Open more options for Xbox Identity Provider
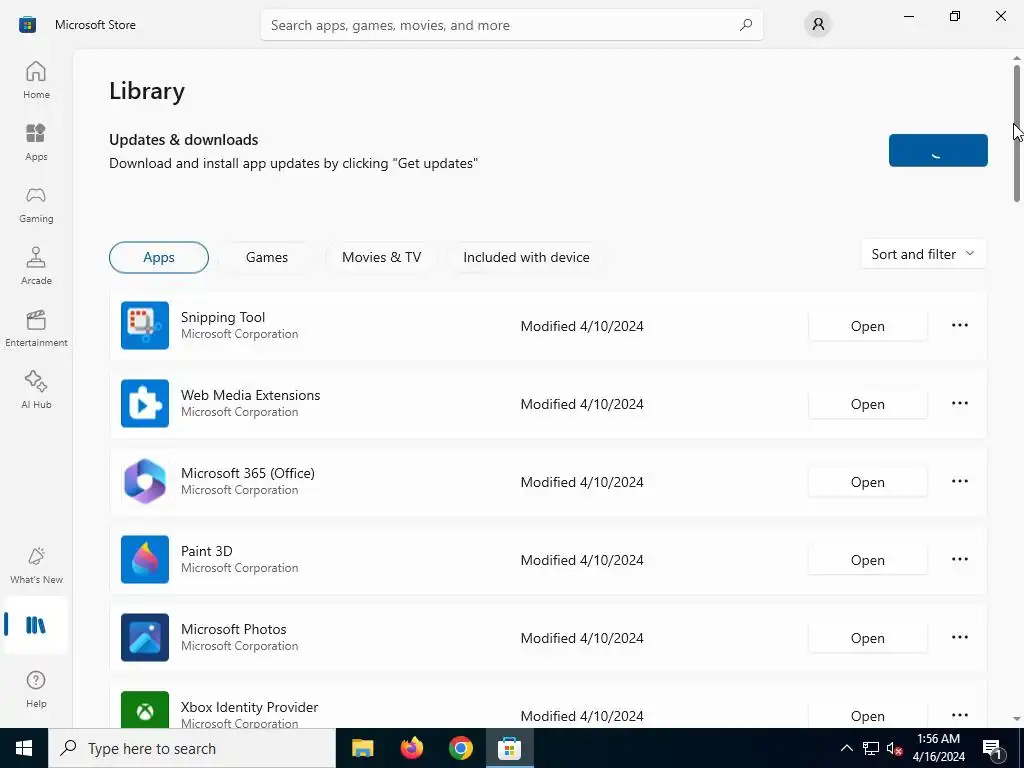 (959, 715)
